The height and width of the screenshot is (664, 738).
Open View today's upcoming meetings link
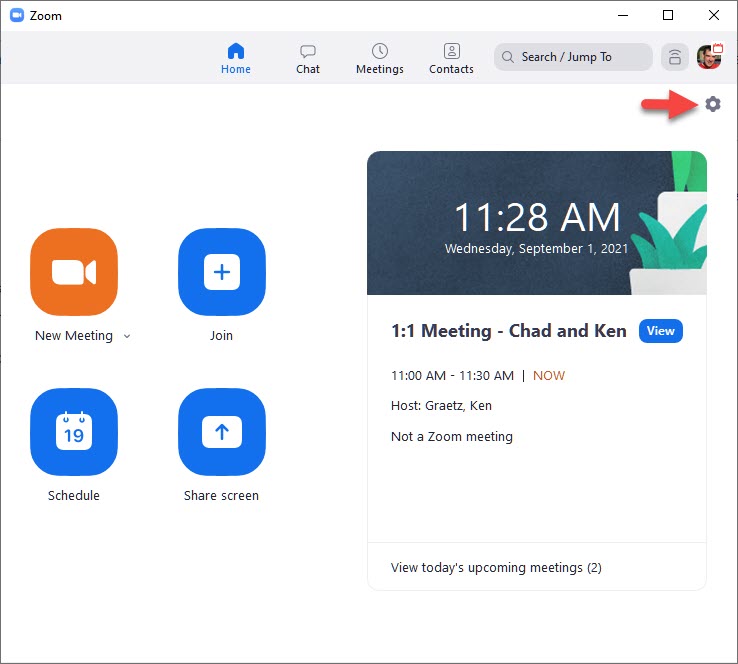[496, 567]
